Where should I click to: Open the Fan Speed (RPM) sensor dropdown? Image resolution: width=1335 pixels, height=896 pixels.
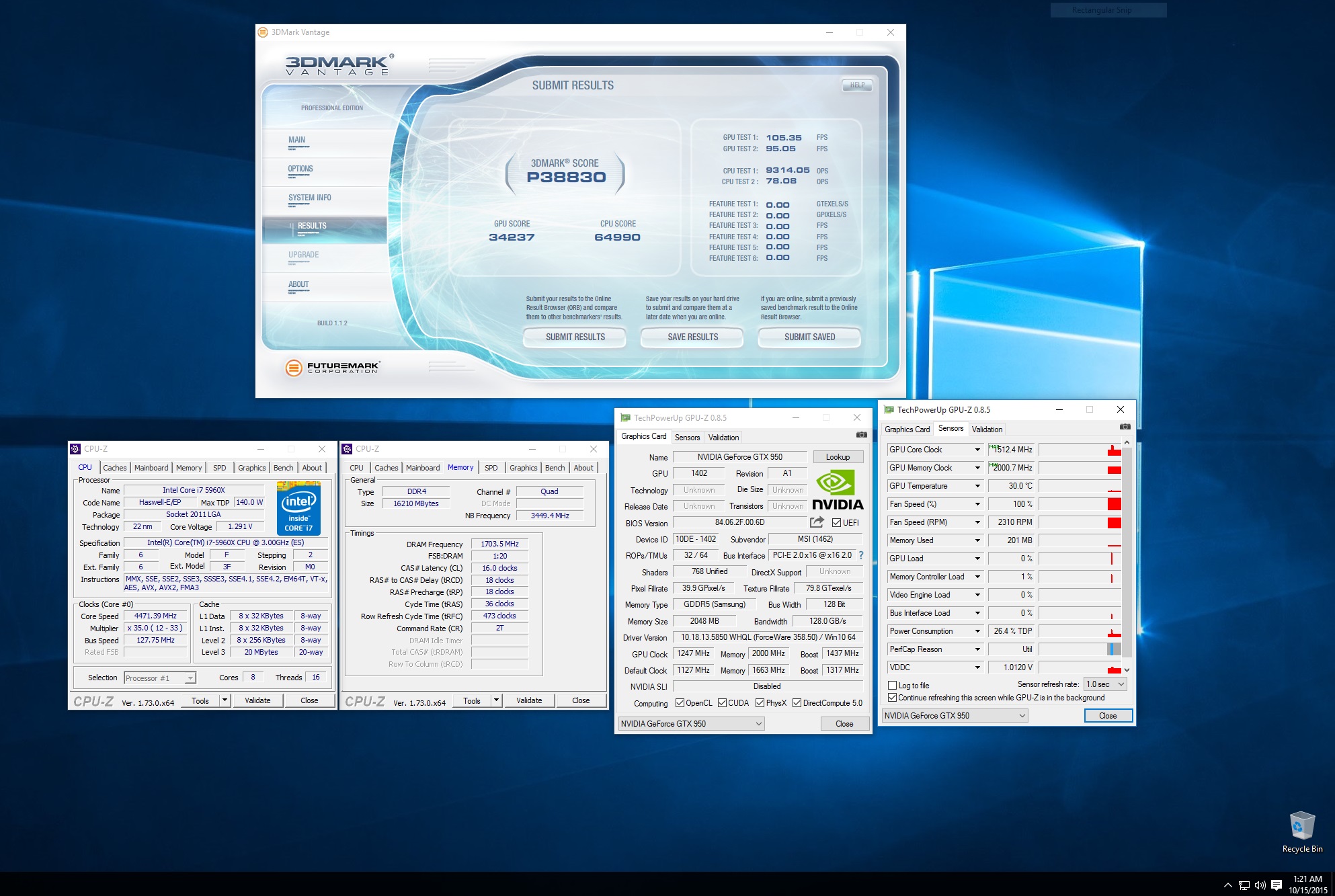coord(977,522)
